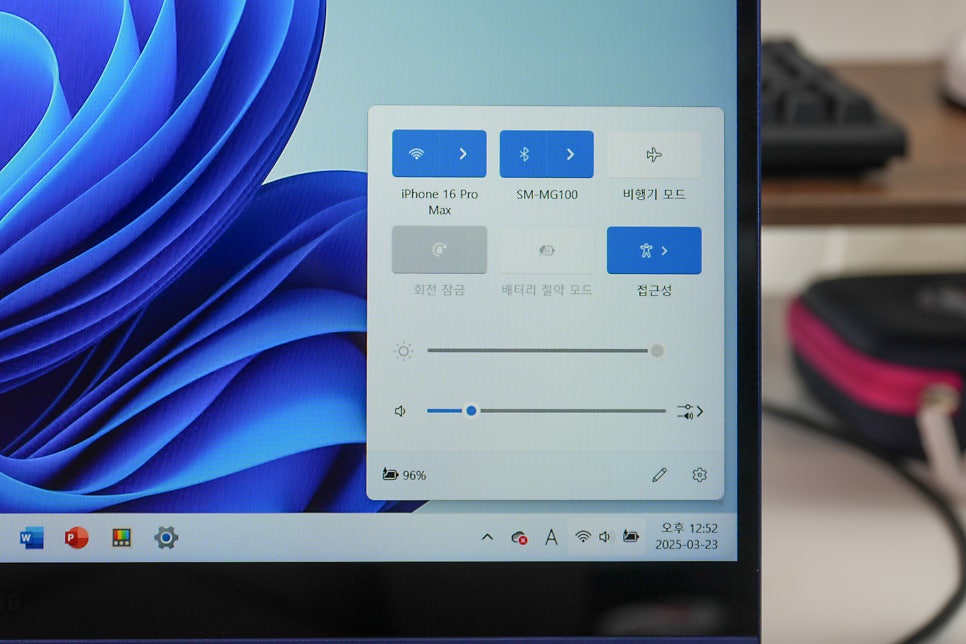Viewport: 966px width, 644px height.
Task: Click the brightness slider thumb
Action: tap(657, 351)
